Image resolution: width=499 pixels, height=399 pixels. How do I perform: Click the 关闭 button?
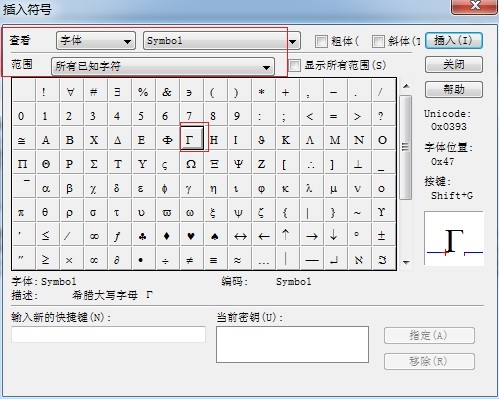tap(454, 65)
